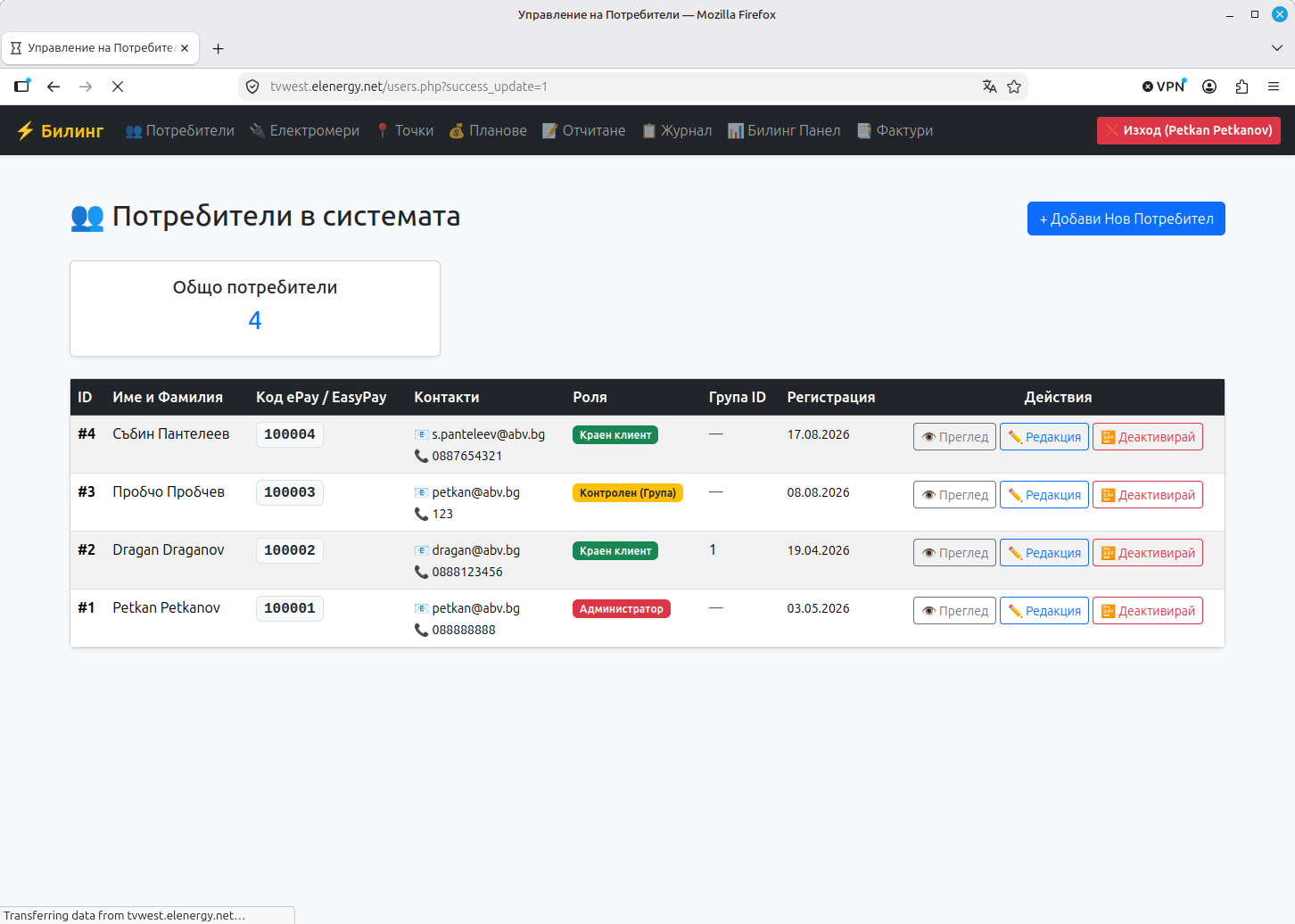Deactivate user Dragan Draganov
This screenshot has width=1295, height=924.
point(1148,553)
